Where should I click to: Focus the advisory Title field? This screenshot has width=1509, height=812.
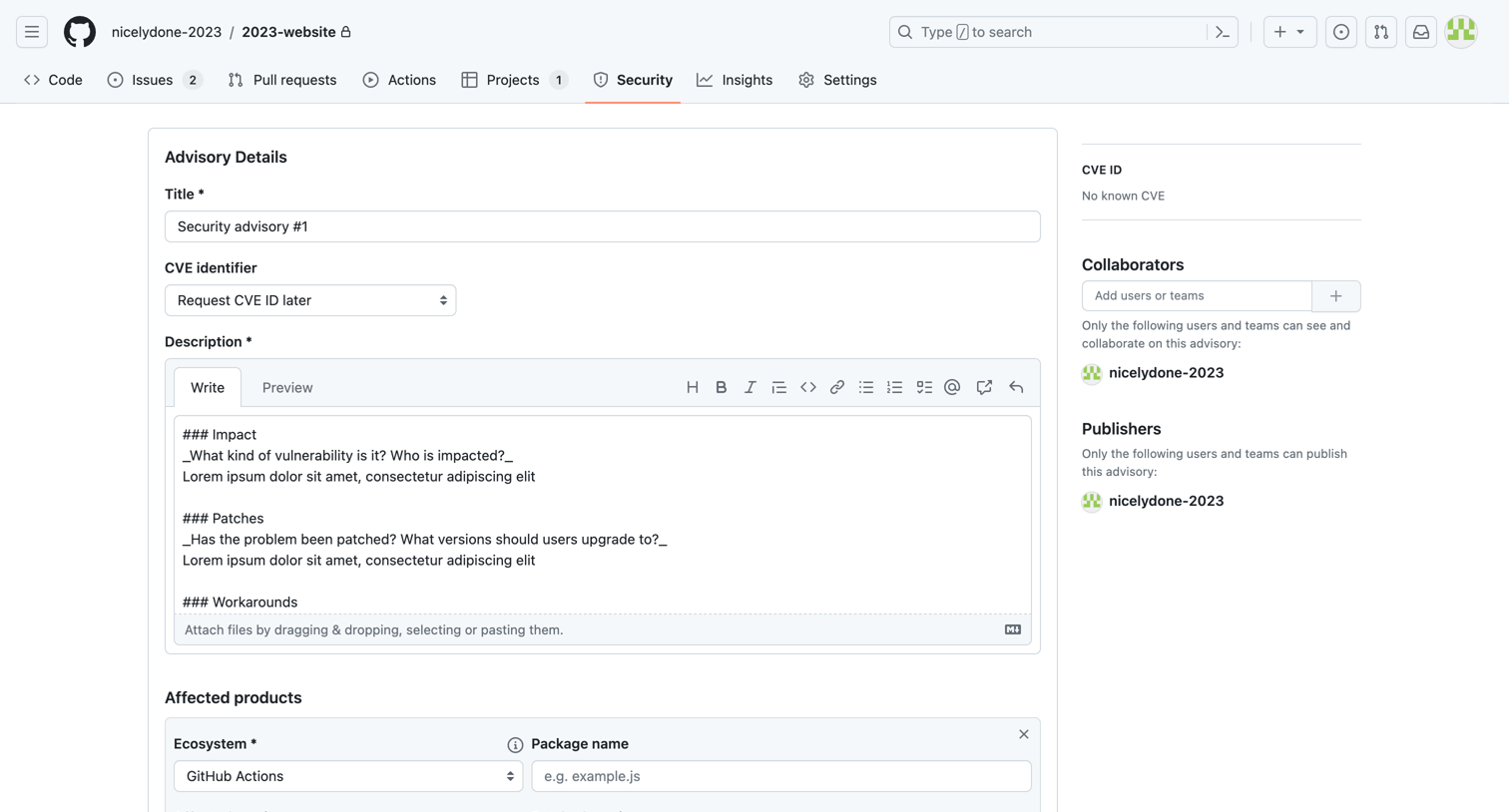603,226
